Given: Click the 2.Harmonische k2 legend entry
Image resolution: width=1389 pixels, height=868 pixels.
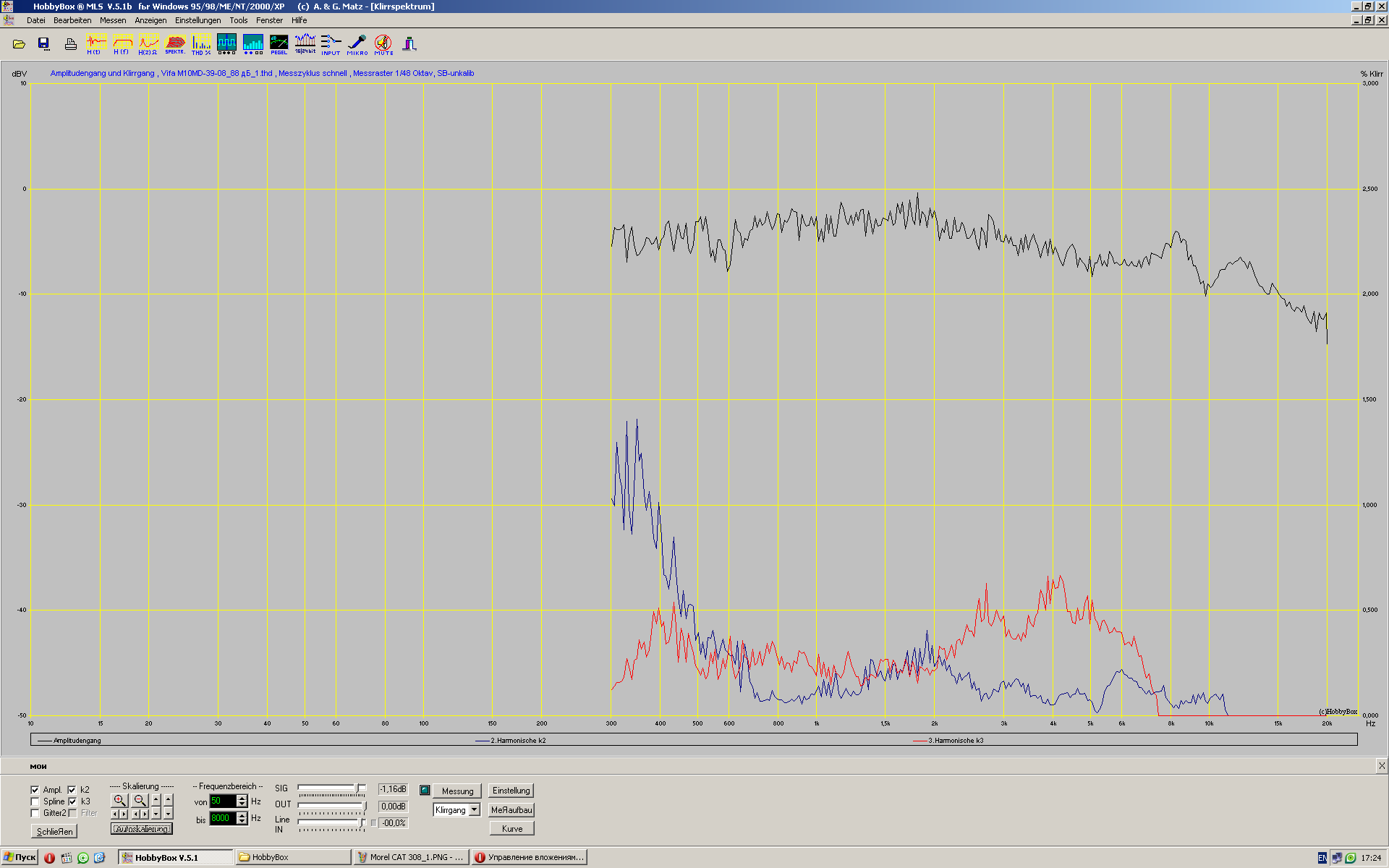Looking at the screenshot, I should pyautogui.click(x=511, y=741).
